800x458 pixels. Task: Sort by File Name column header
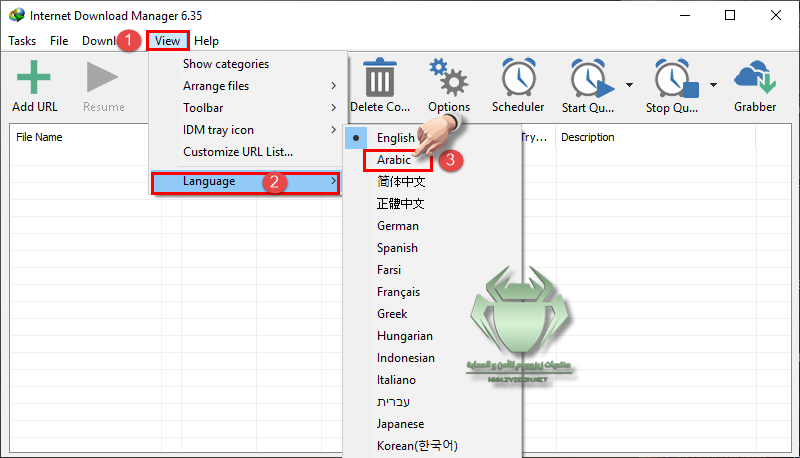pyautogui.click(x=39, y=137)
